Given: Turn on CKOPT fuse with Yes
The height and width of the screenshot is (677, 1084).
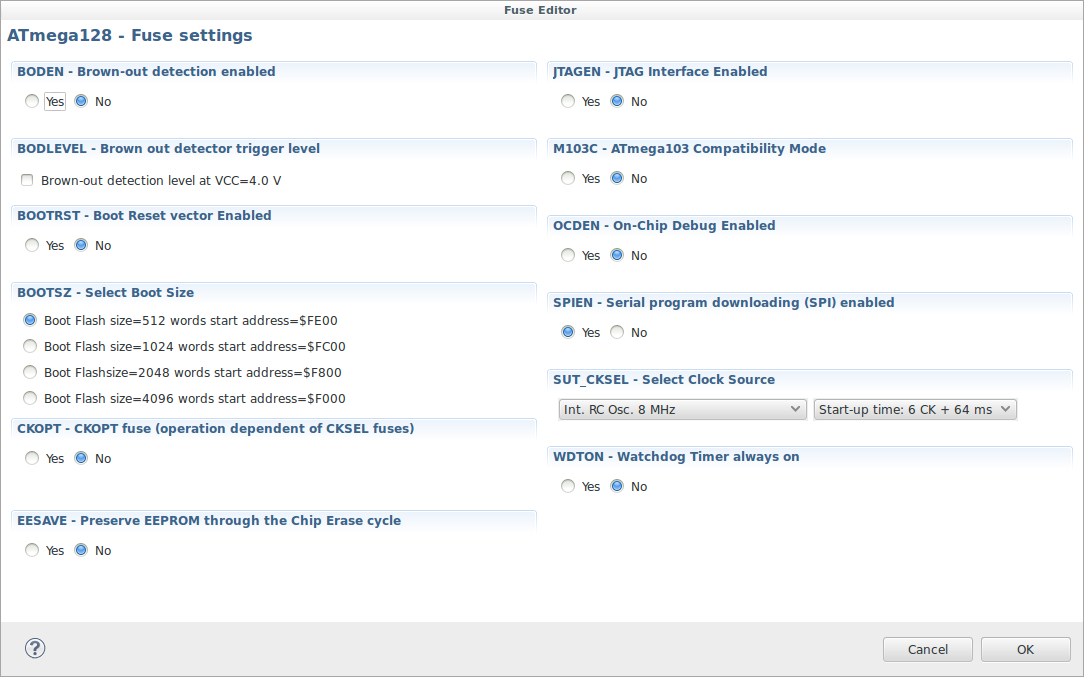Looking at the screenshot, I should pos(33,458).
